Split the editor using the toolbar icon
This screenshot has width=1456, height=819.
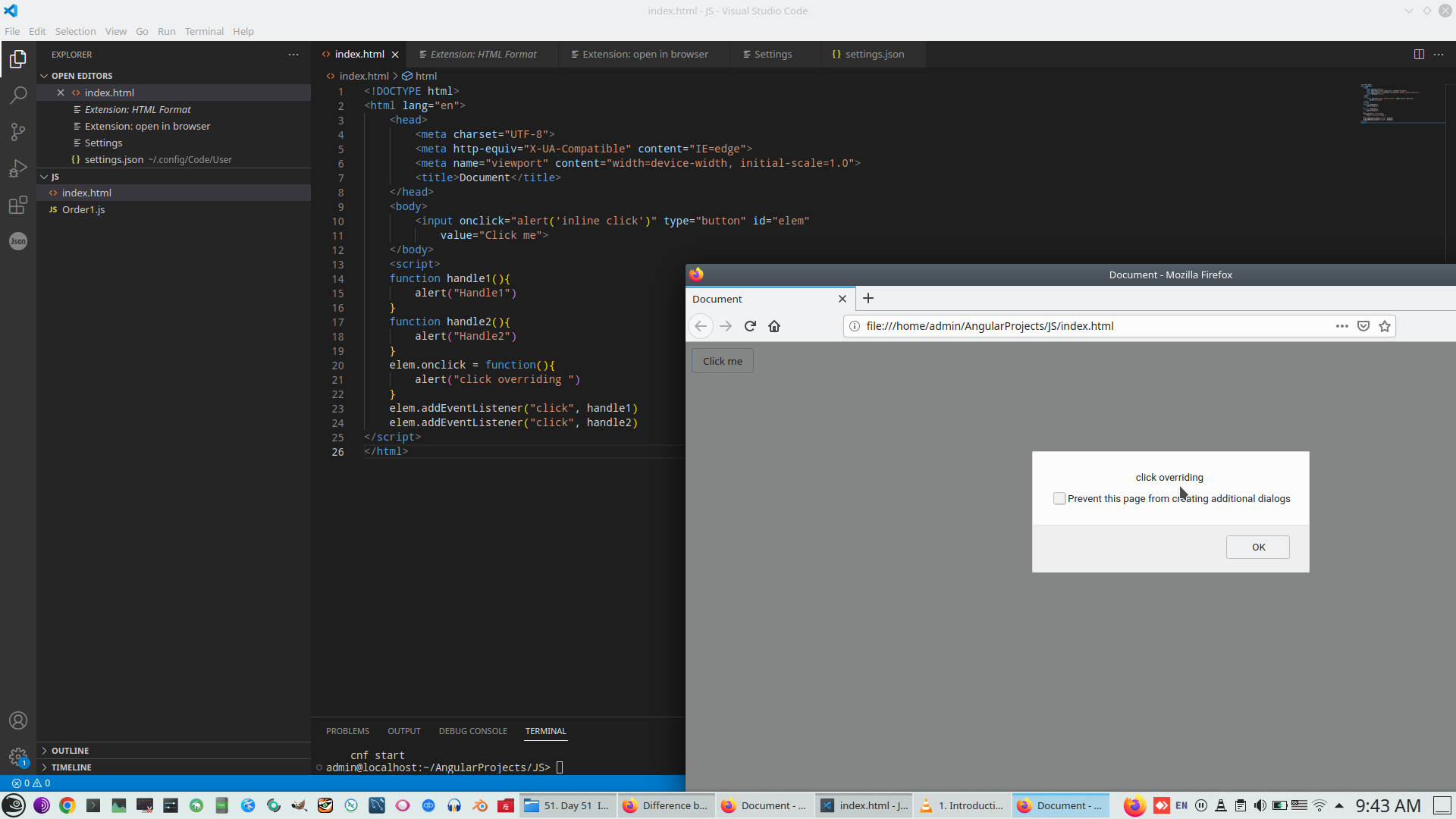click(x=1418, y=54)
